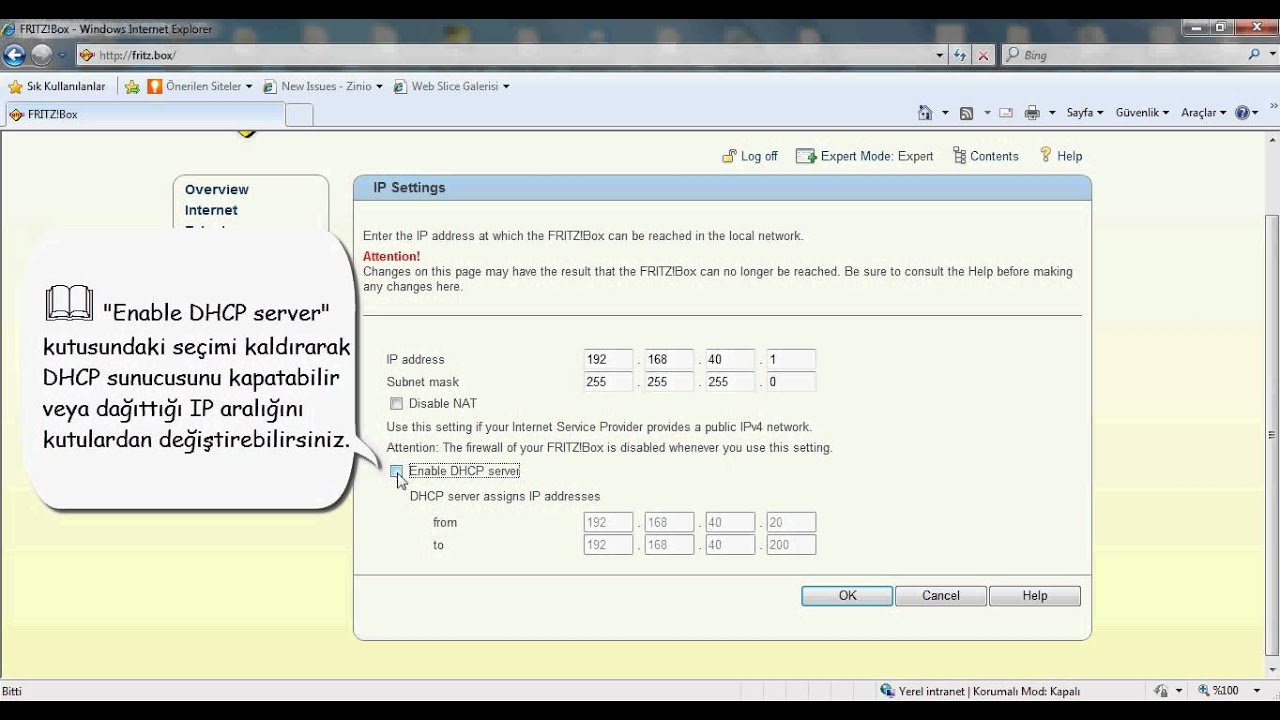Click the Add to favorites bar icon

point(132,87)
